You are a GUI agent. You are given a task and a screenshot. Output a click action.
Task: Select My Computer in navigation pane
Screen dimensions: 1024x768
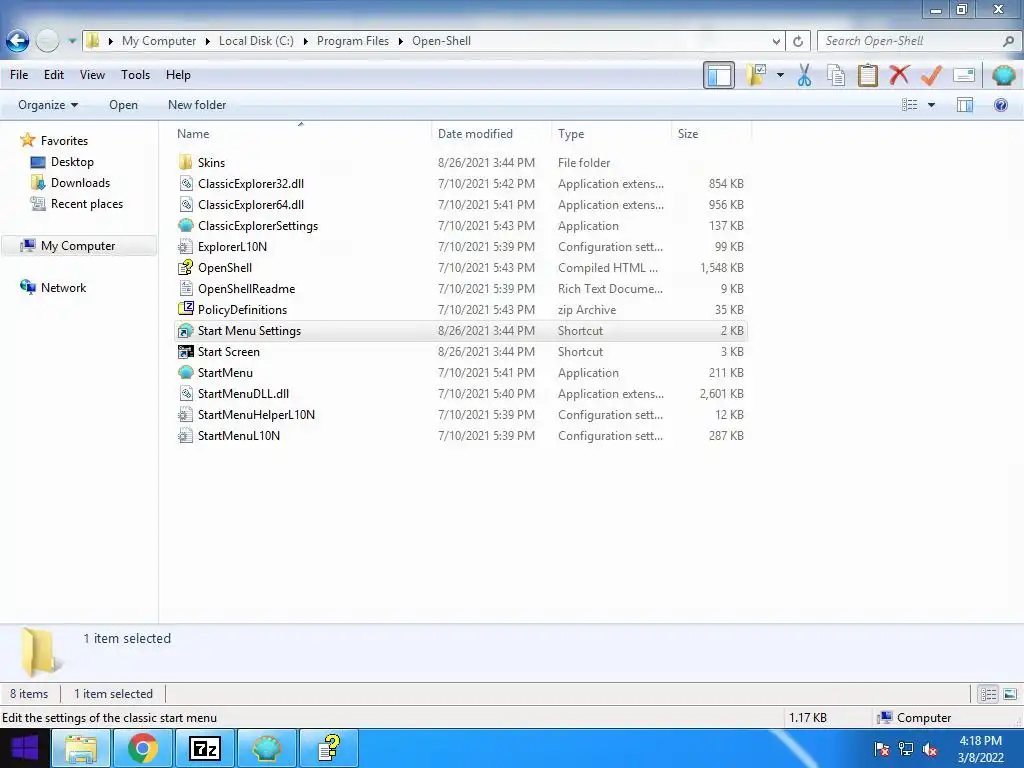pos(78,246)
